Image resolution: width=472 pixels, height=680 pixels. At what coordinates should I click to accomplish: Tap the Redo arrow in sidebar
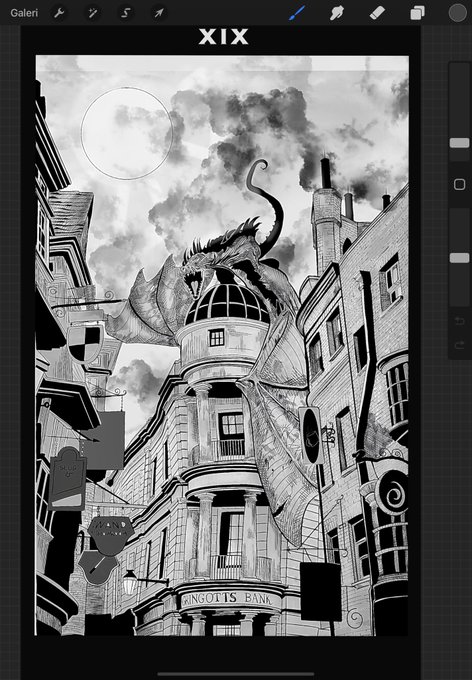[x=459, y=345]
